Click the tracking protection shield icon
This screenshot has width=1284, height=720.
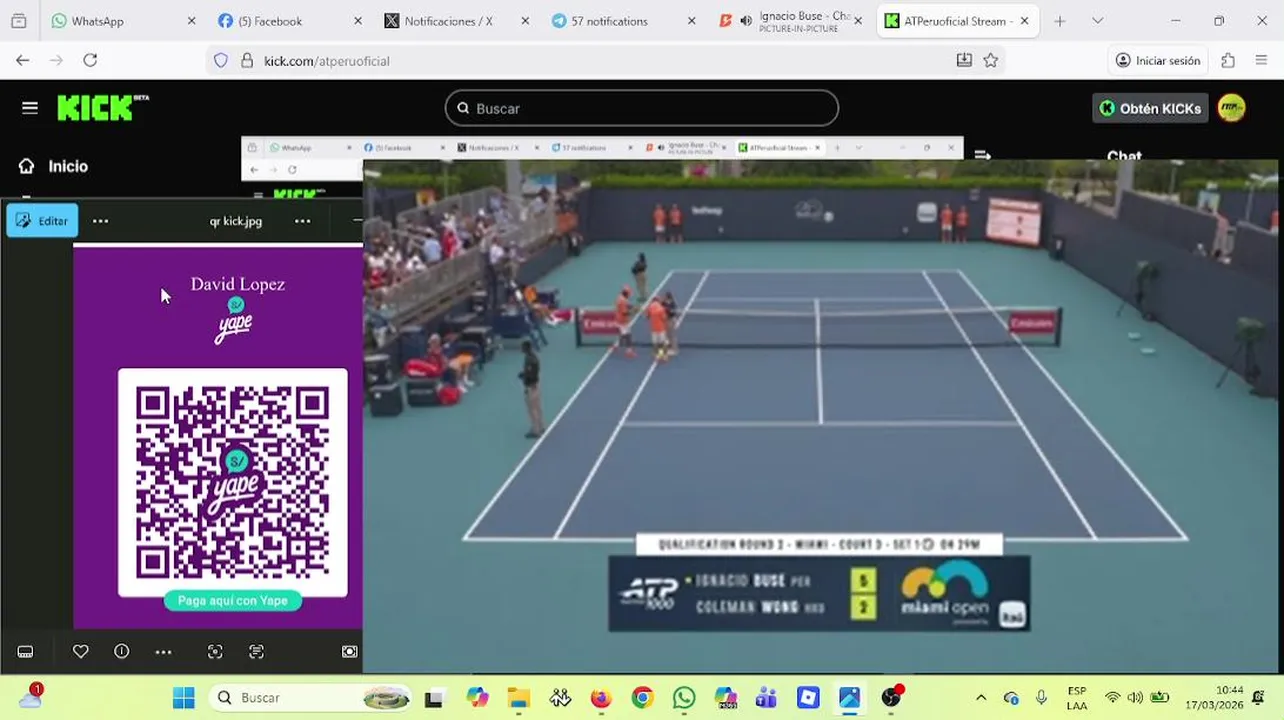tap(221, 60)
